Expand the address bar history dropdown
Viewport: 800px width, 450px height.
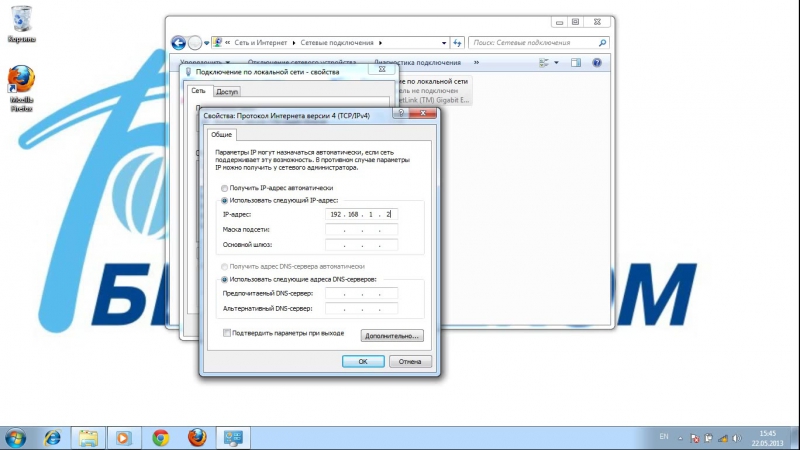[443, 43]
